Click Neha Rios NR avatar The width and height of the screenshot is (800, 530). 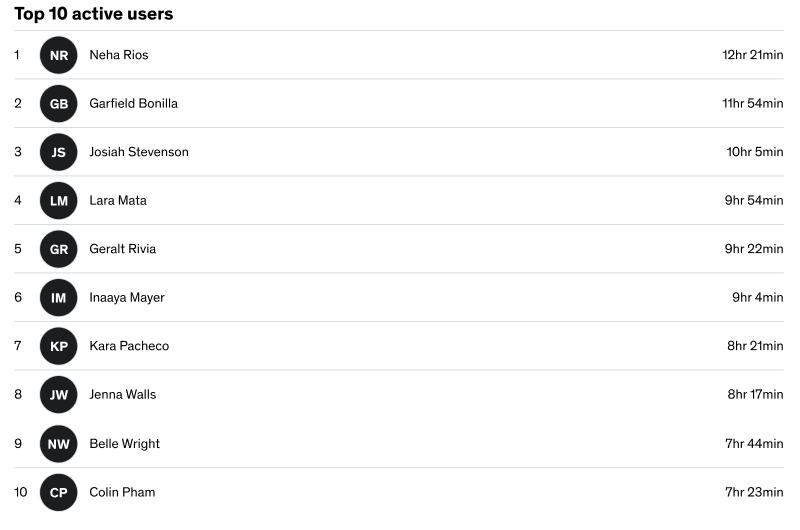tap(59, 55)
